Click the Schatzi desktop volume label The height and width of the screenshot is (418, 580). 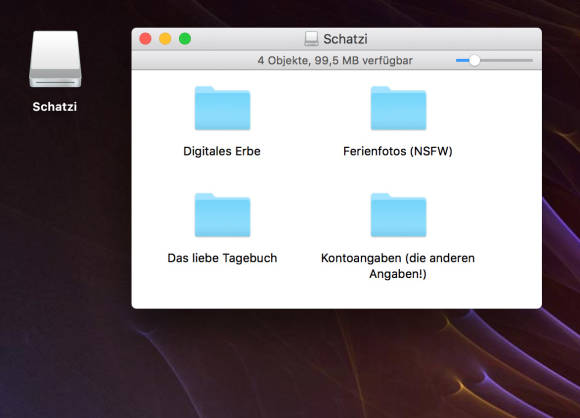(55, 107)
